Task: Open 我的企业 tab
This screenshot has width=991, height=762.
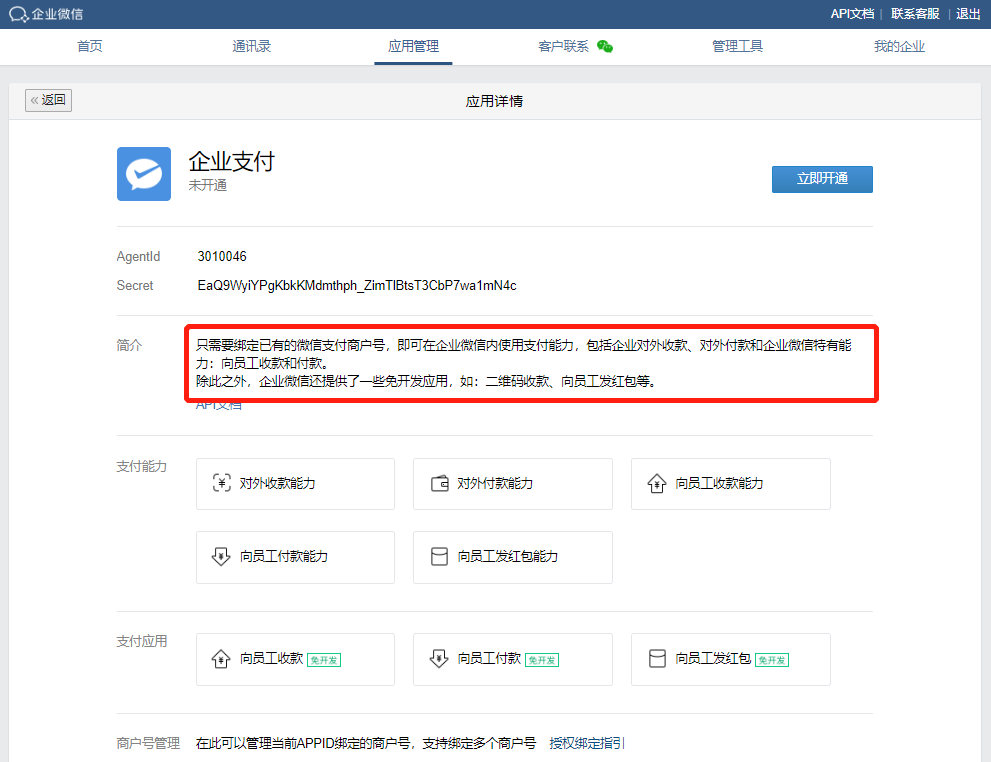Action: [899, 46]
